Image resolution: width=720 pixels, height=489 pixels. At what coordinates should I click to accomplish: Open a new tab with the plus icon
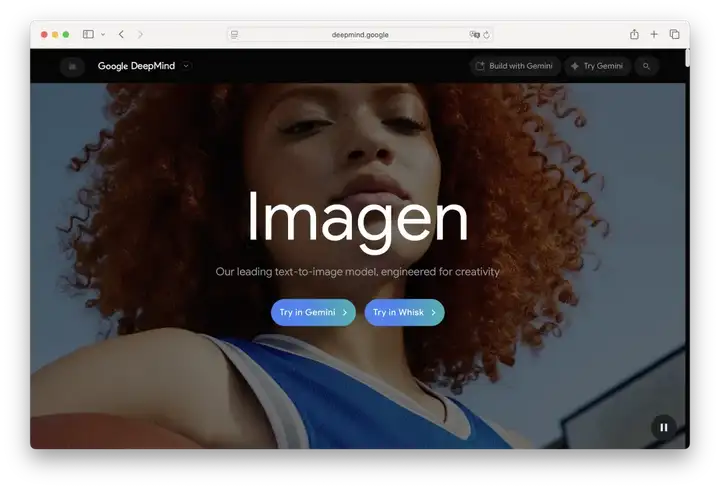[654, 34]
